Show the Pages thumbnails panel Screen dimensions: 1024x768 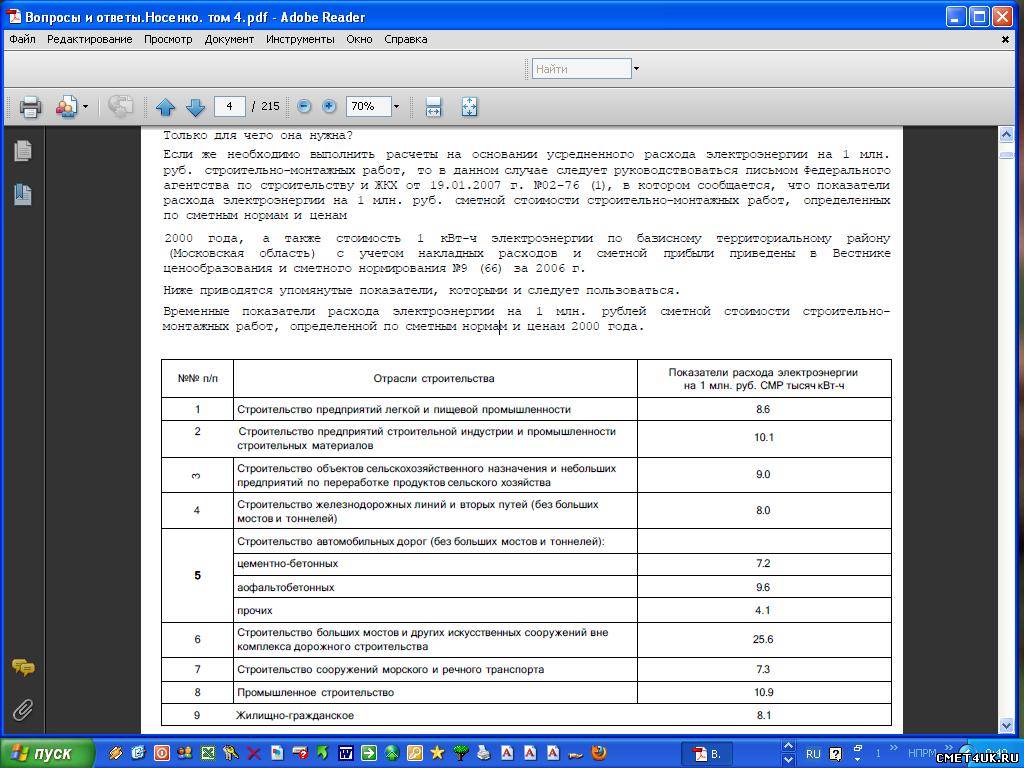[x=23, y=151]
